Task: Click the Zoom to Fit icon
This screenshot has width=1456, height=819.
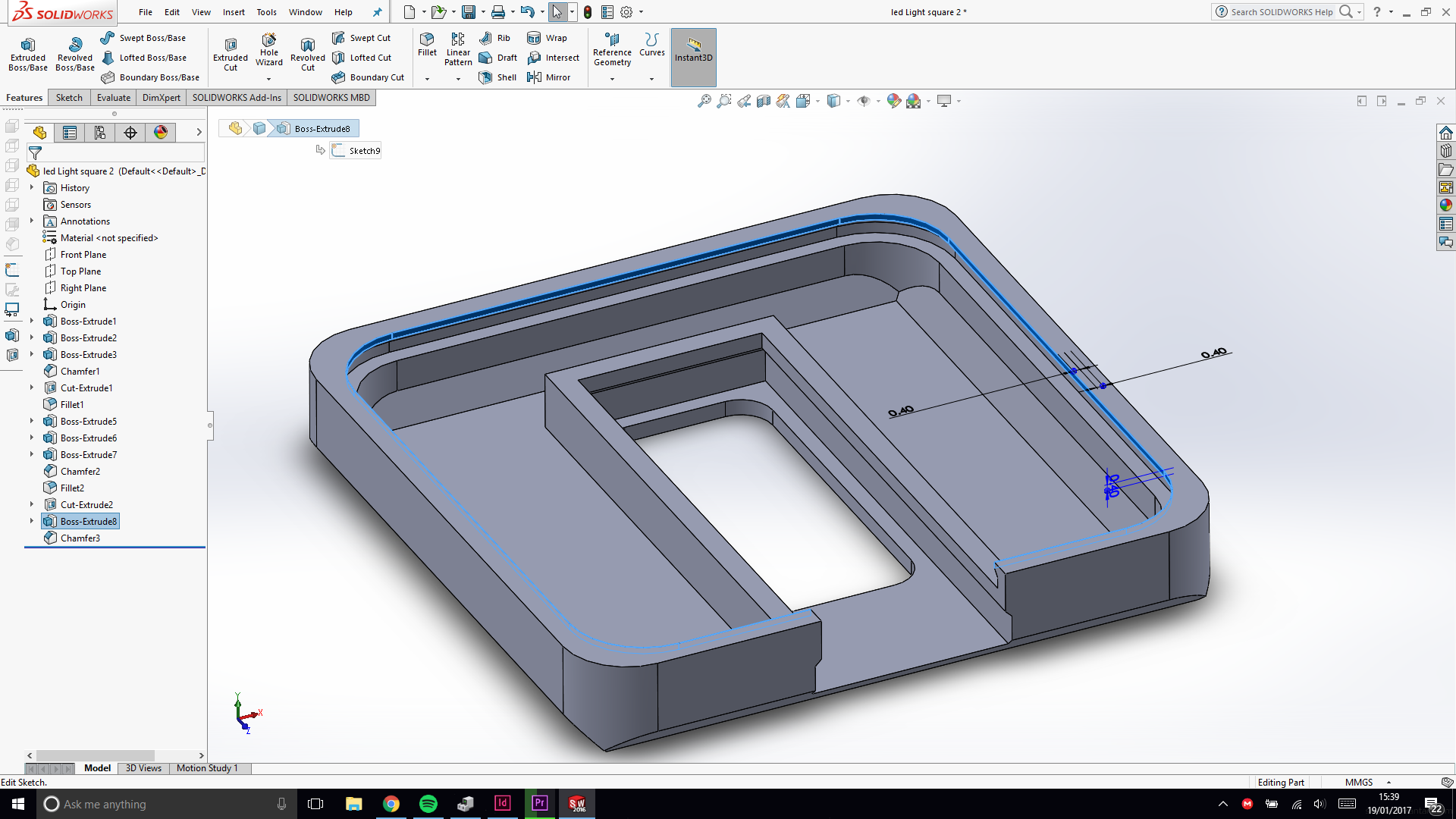Action: tap(704, 101)
